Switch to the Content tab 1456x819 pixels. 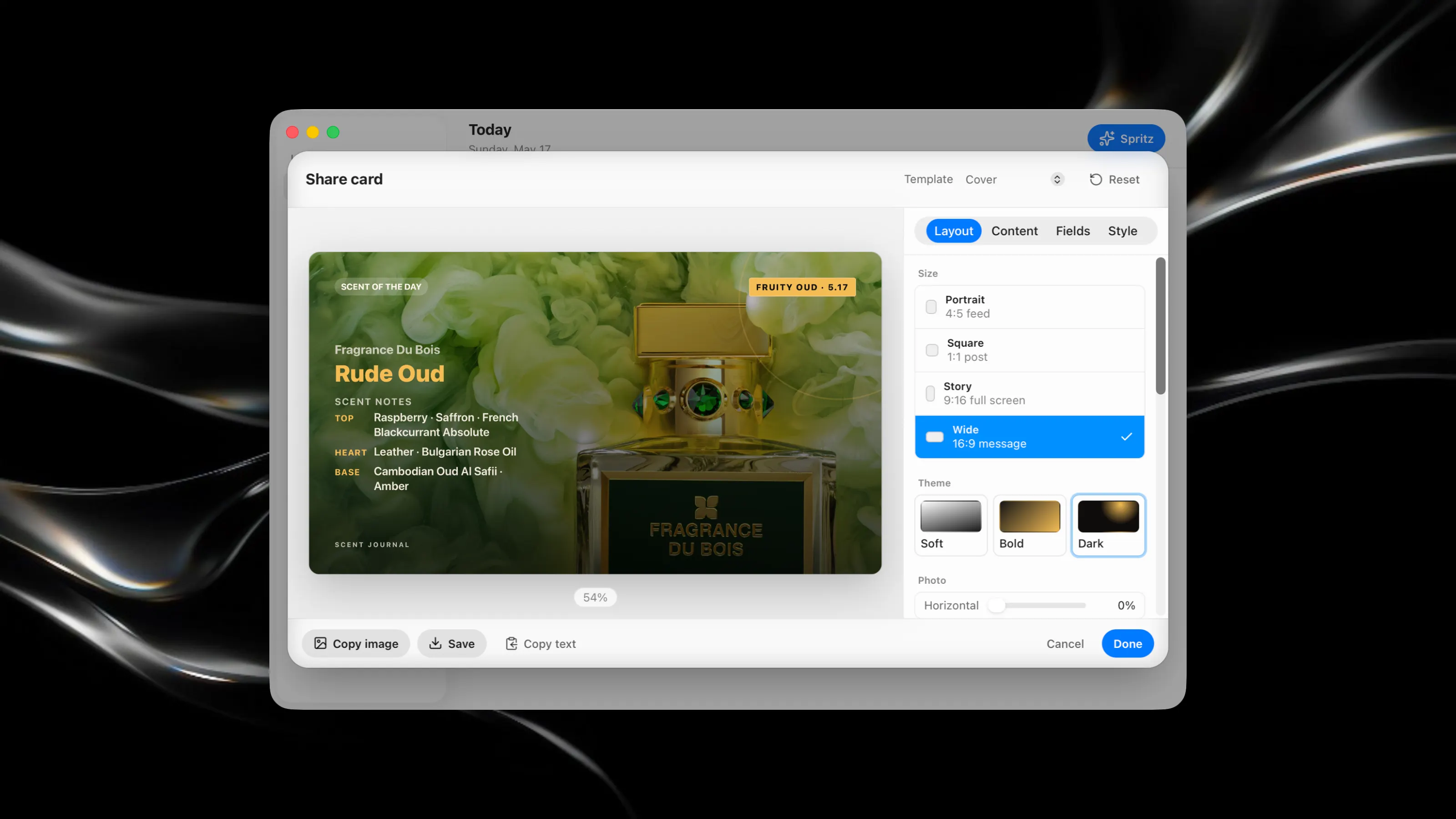[x=1014, y=231]
